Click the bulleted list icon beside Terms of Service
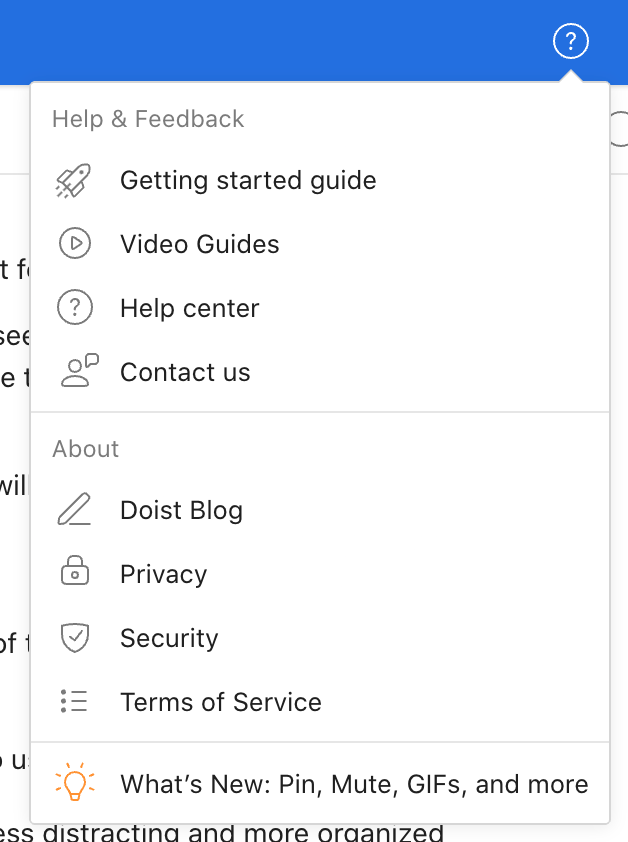Screen dimensions: 628x842 click(x=74, y=702)
